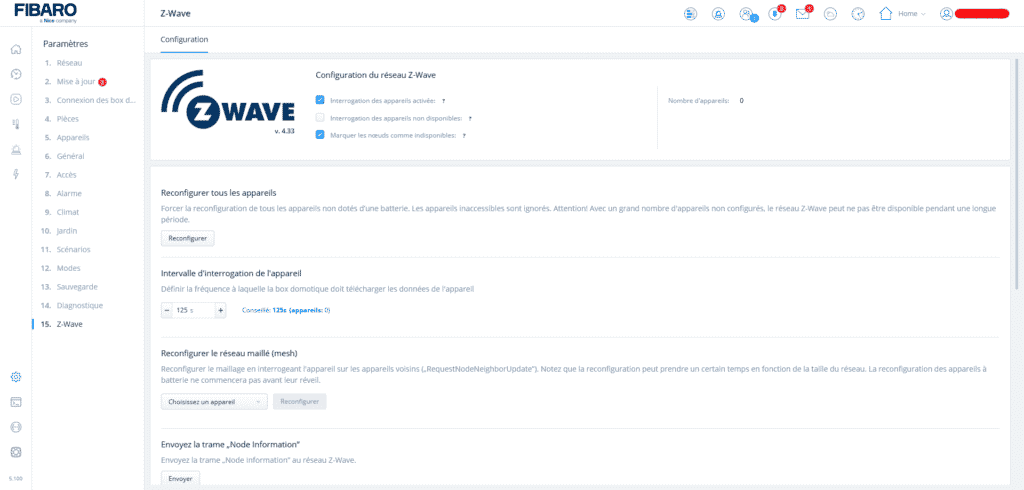
Task: Click the Z-Wave logo image
Action: click(x=227, y=98)
